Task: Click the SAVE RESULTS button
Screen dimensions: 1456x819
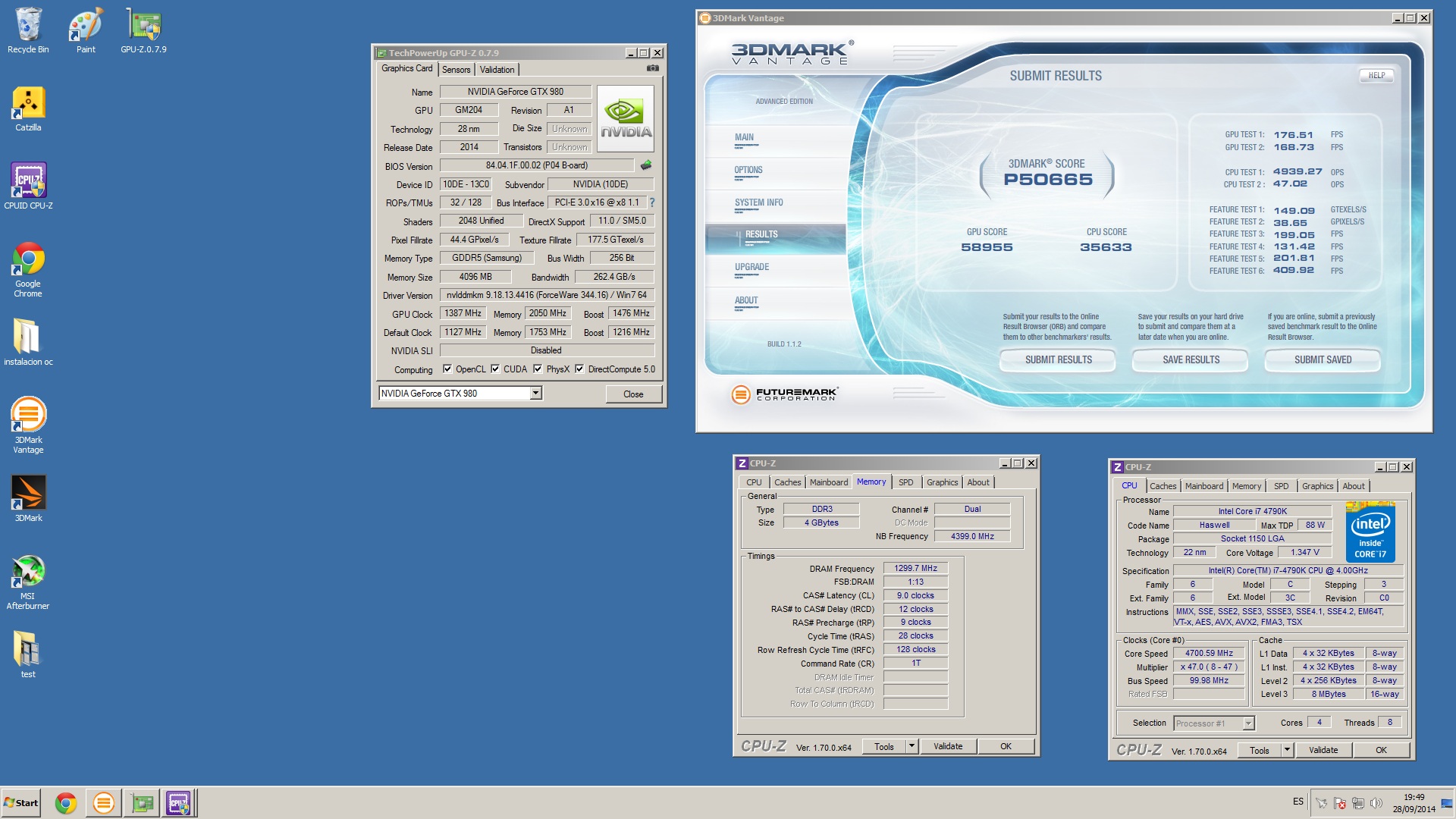Action: click(1191, 360)
